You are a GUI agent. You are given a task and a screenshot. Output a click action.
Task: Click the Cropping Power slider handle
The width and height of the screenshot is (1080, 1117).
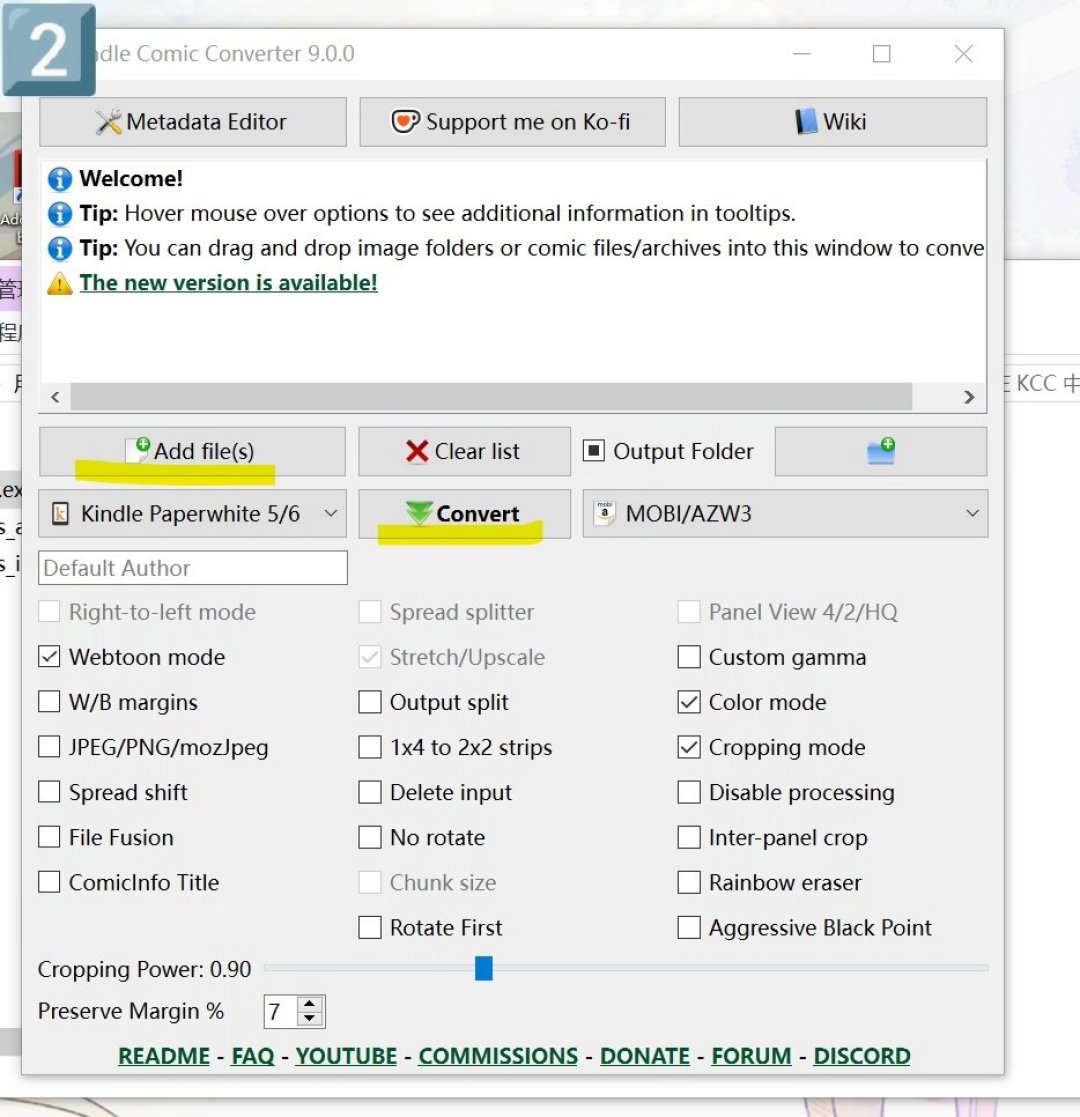pos(484,968)
